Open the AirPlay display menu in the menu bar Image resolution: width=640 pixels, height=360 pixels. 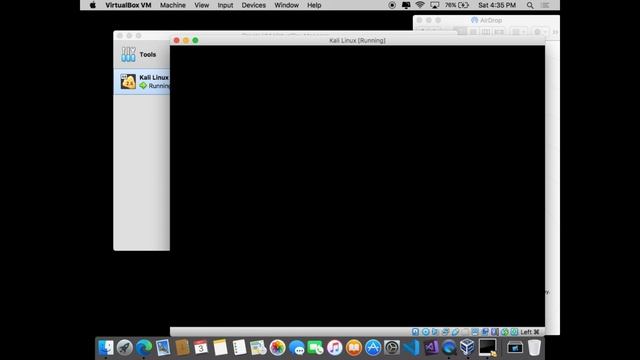click(x=434, y=5)
